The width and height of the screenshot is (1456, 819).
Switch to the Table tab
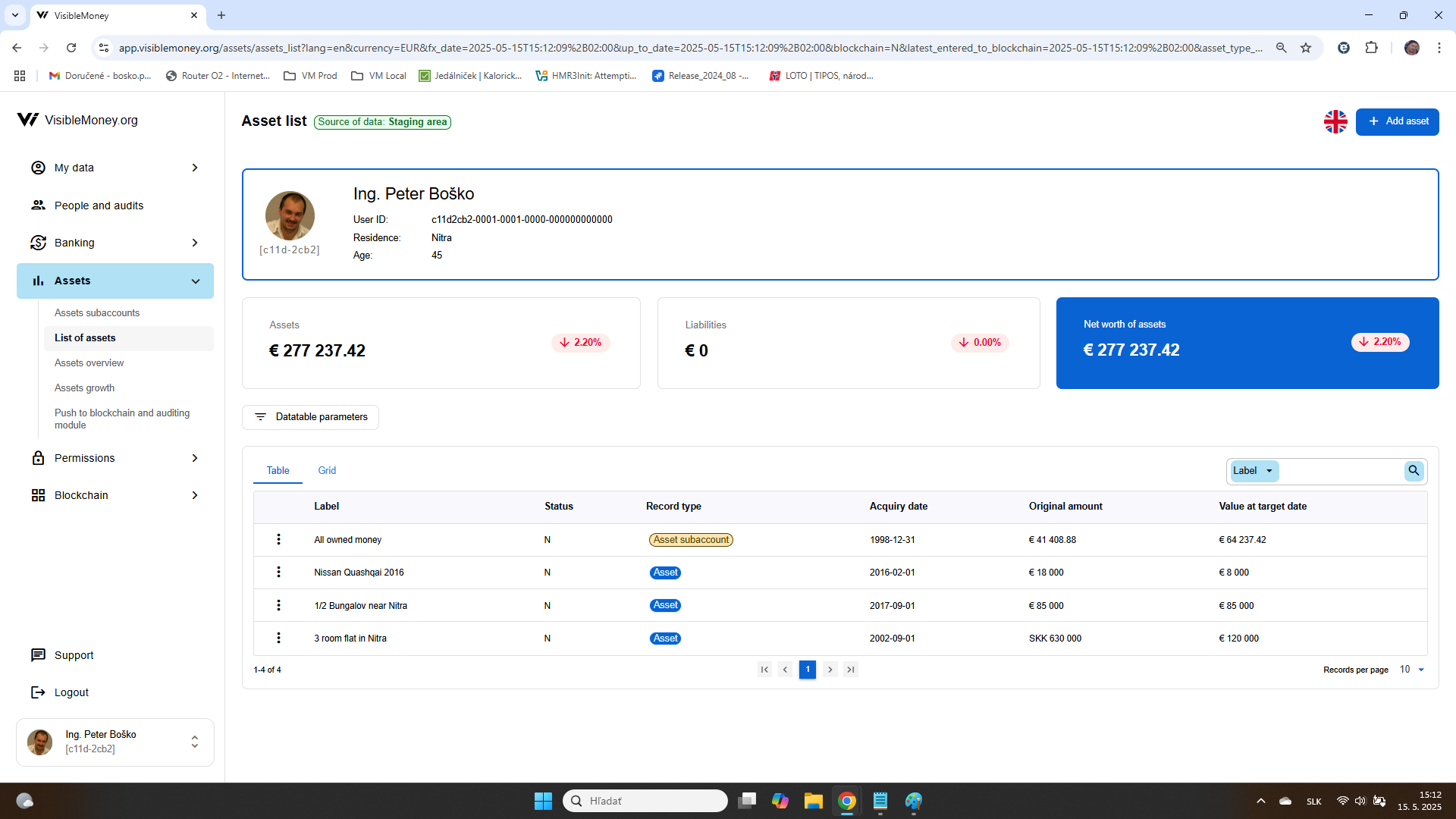point(278,471)
